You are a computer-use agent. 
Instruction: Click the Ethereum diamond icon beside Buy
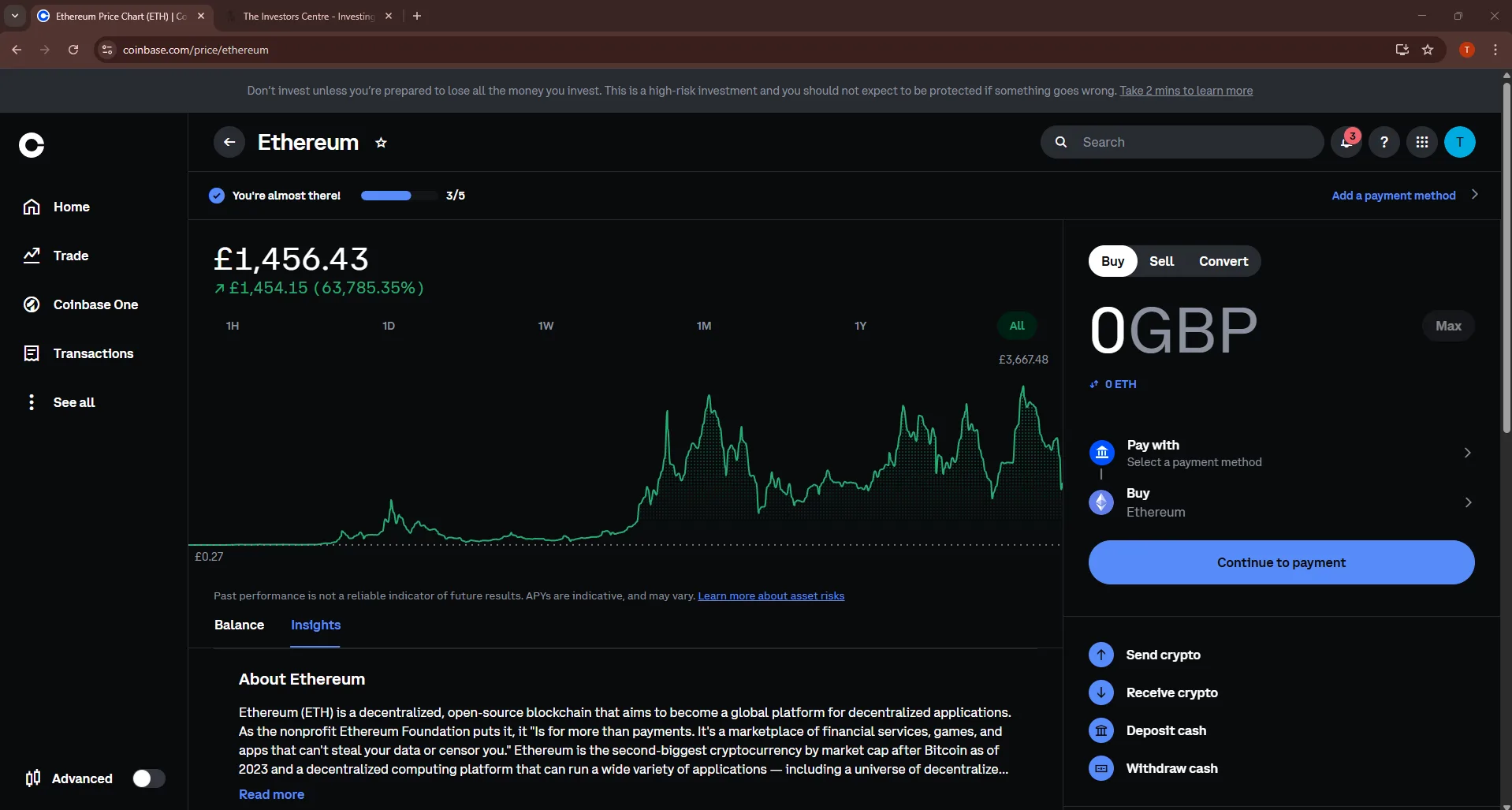point(1101,502)
